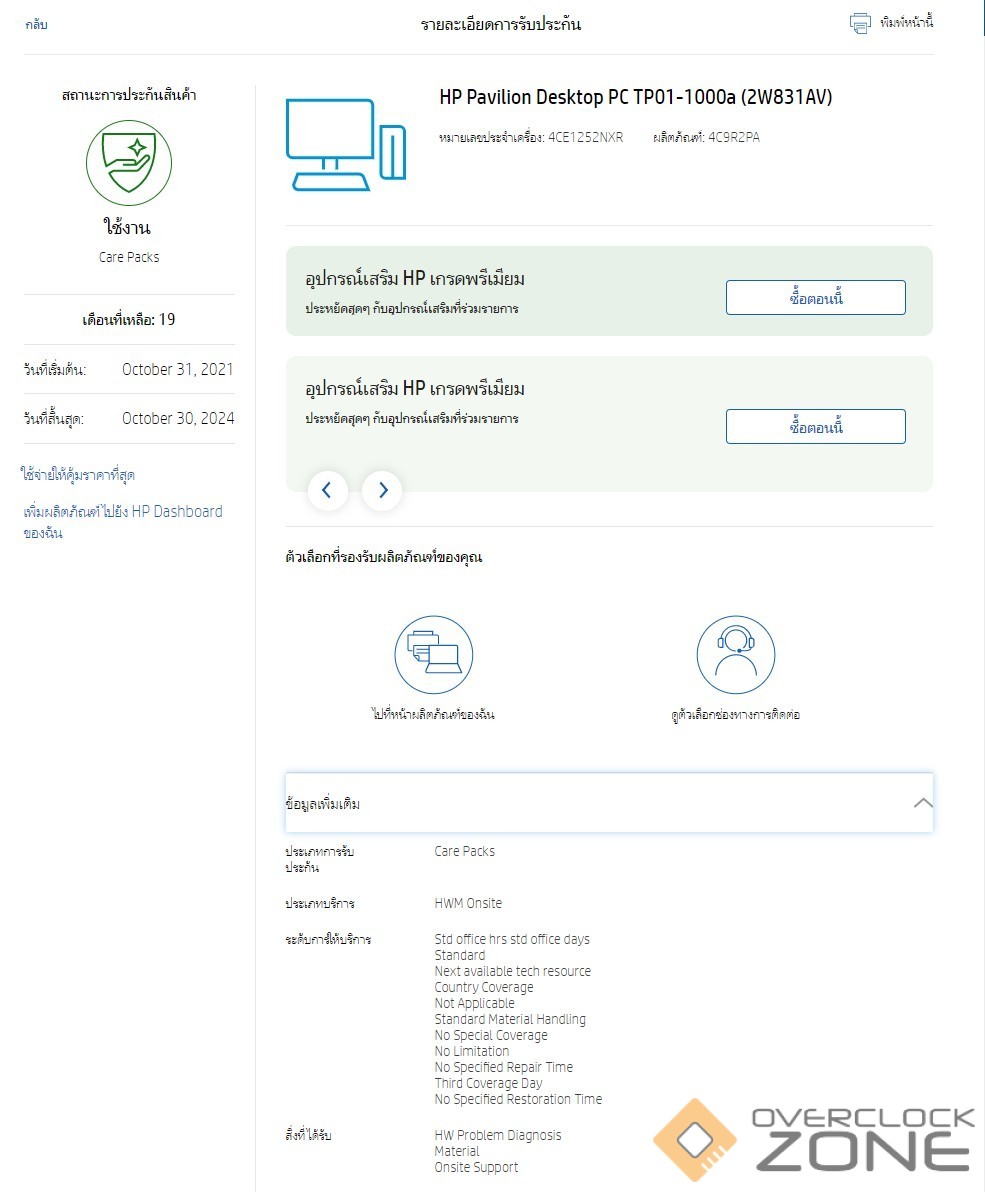Click the พิมพ์หน้านี้ print page link
The height and width of the screenshot is (1192, 985).
click(x=907, y=23)
